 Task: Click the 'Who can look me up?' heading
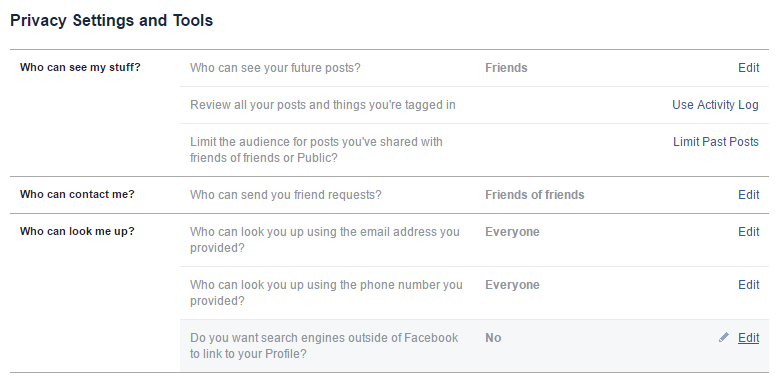coord(77,231)
